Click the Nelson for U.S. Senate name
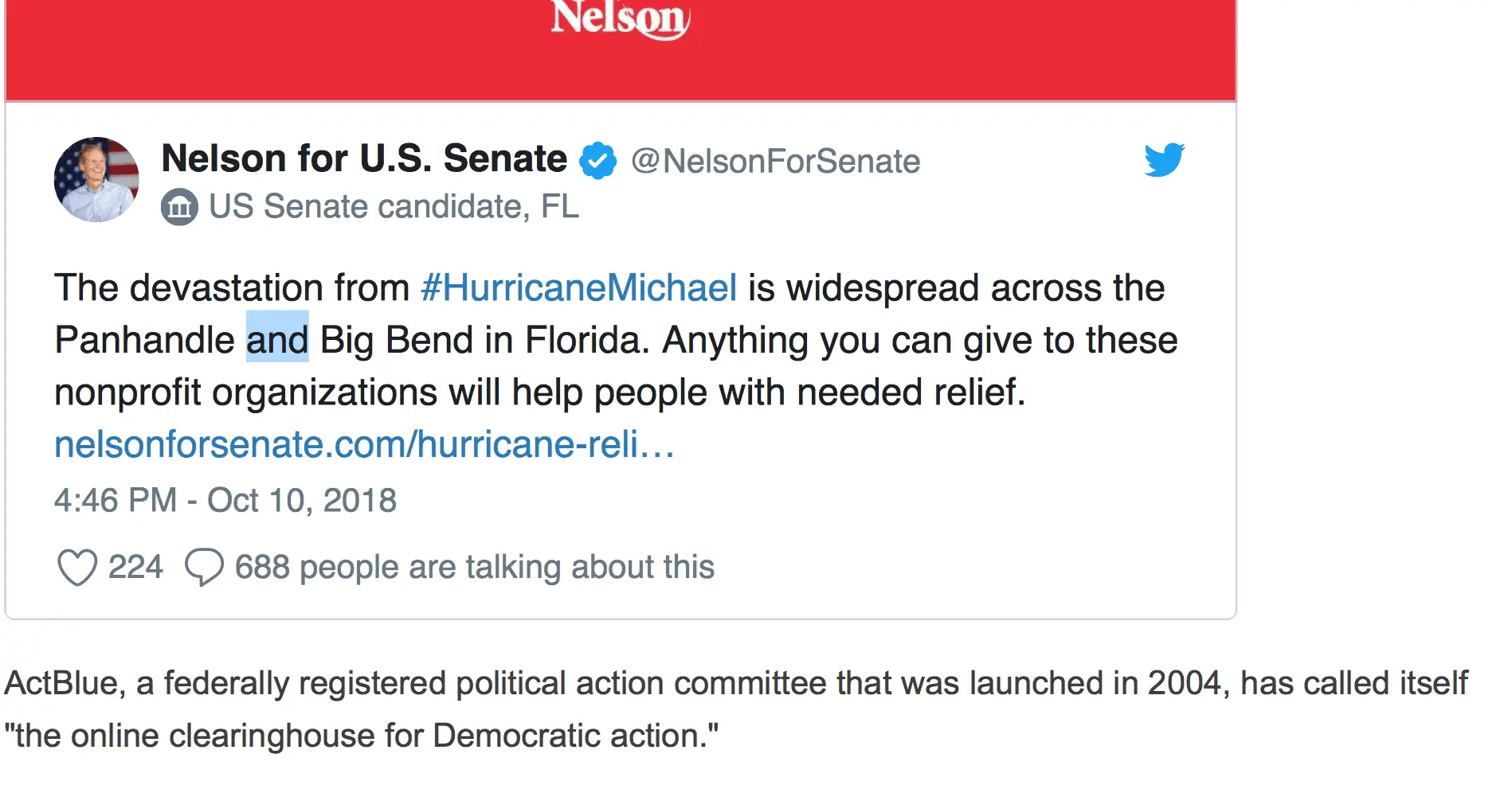This screenshot has width=1512, height=785. pos(364,158)
